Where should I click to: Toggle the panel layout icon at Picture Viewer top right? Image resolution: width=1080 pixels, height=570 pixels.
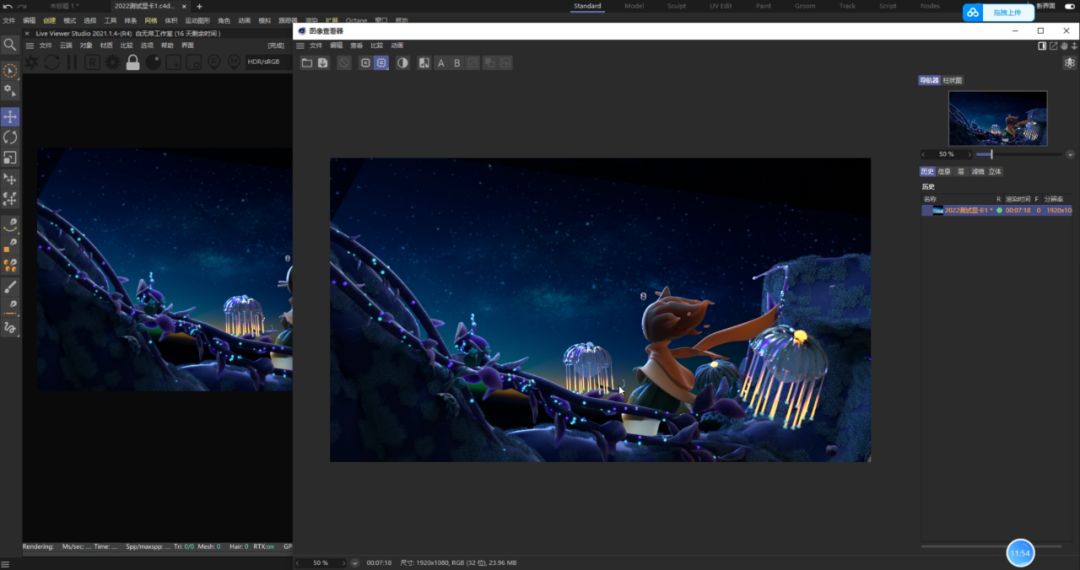(1042, 46)
